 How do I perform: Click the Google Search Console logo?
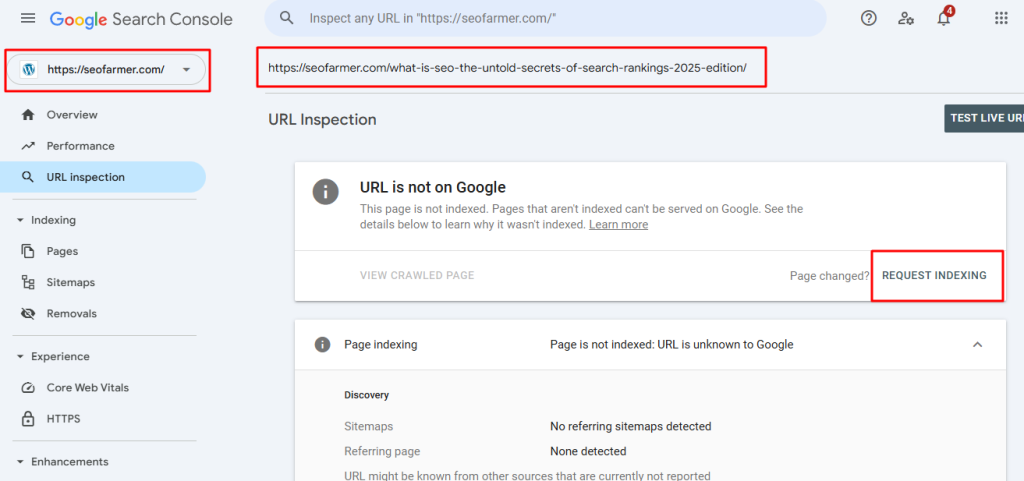pos(141,20)
